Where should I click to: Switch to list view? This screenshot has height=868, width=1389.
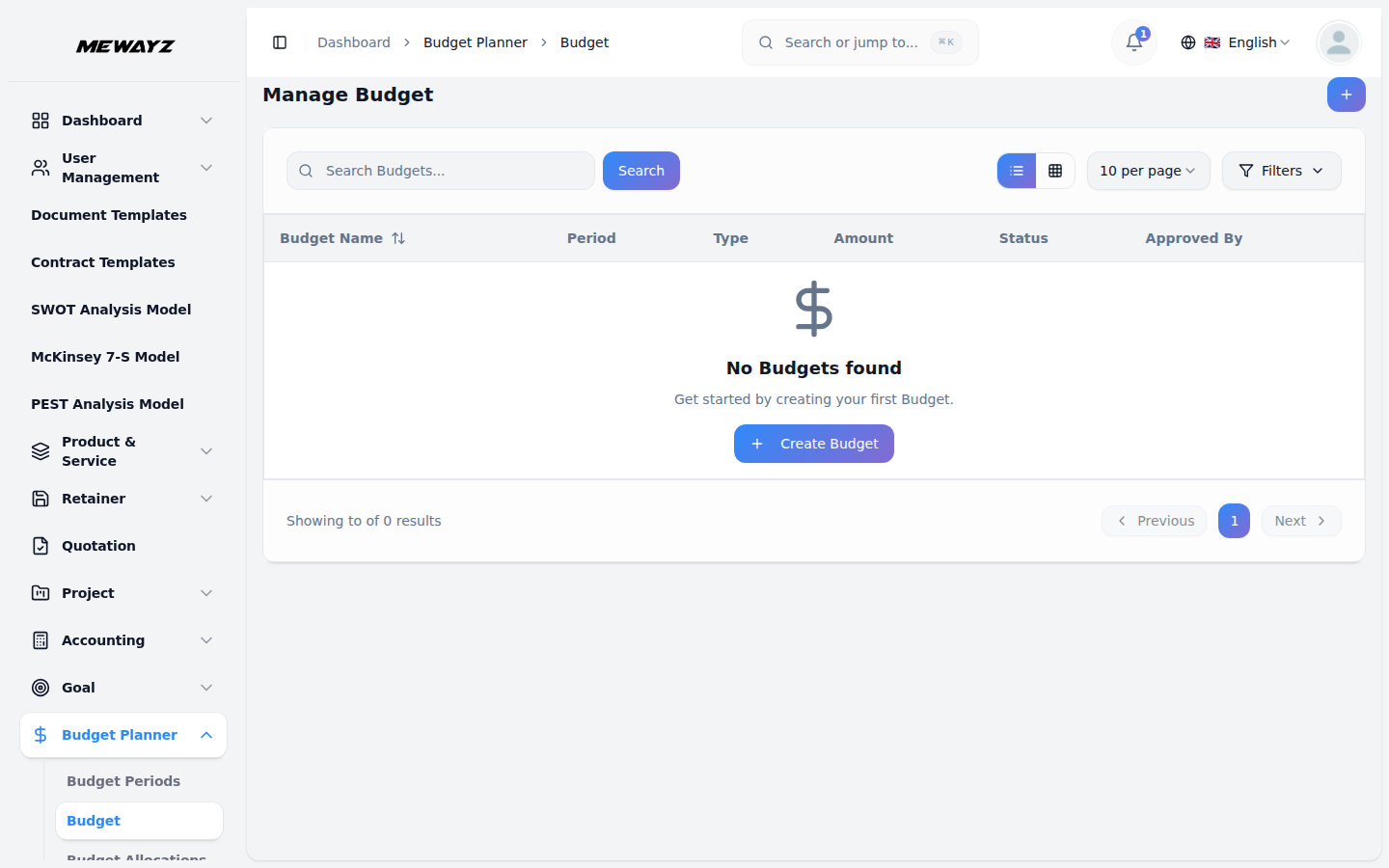pyautogui.click(x=1017, y=171)
